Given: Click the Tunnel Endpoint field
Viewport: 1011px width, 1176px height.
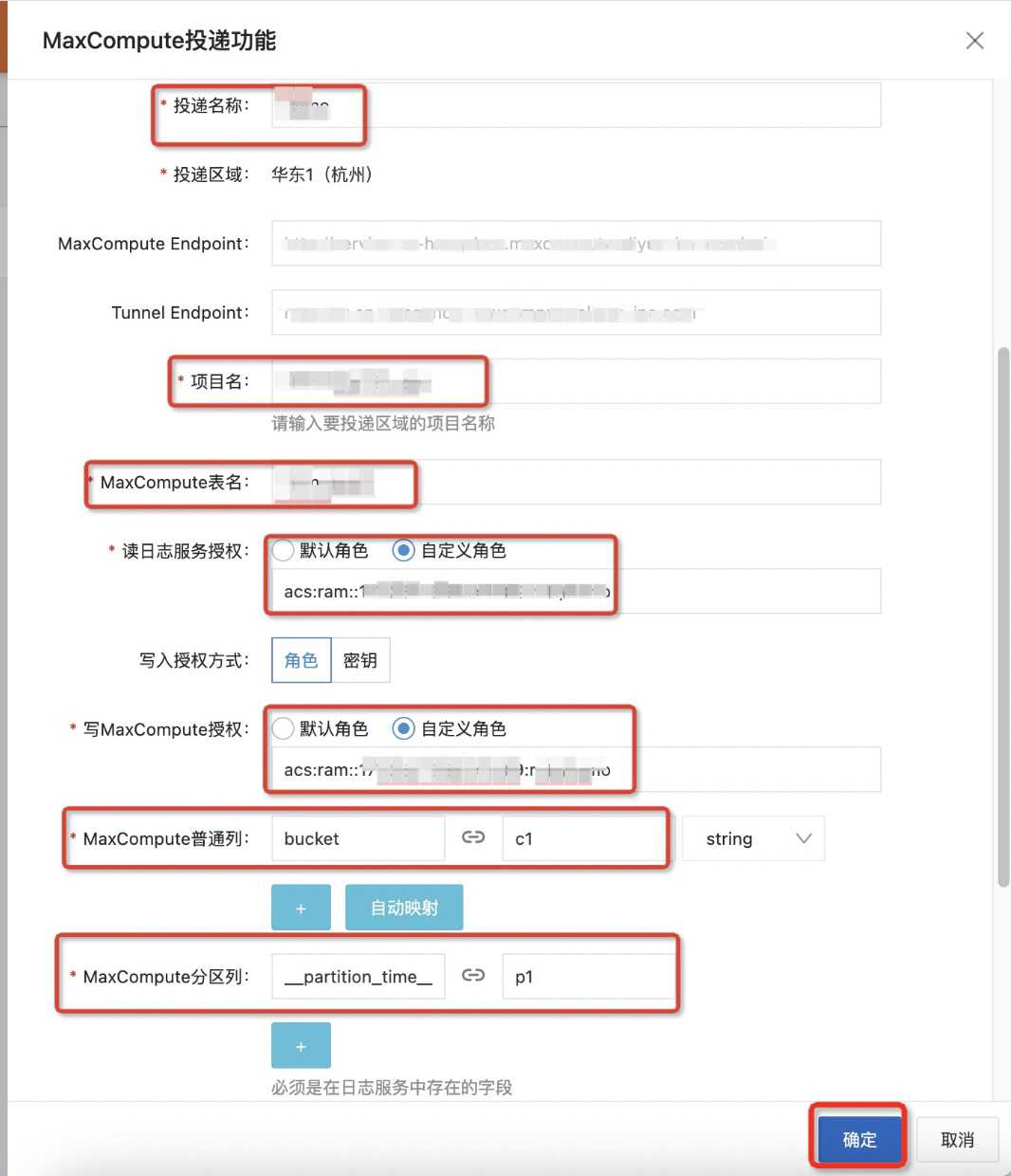Looking at the screenshot, I should click(x=576, y=312).
